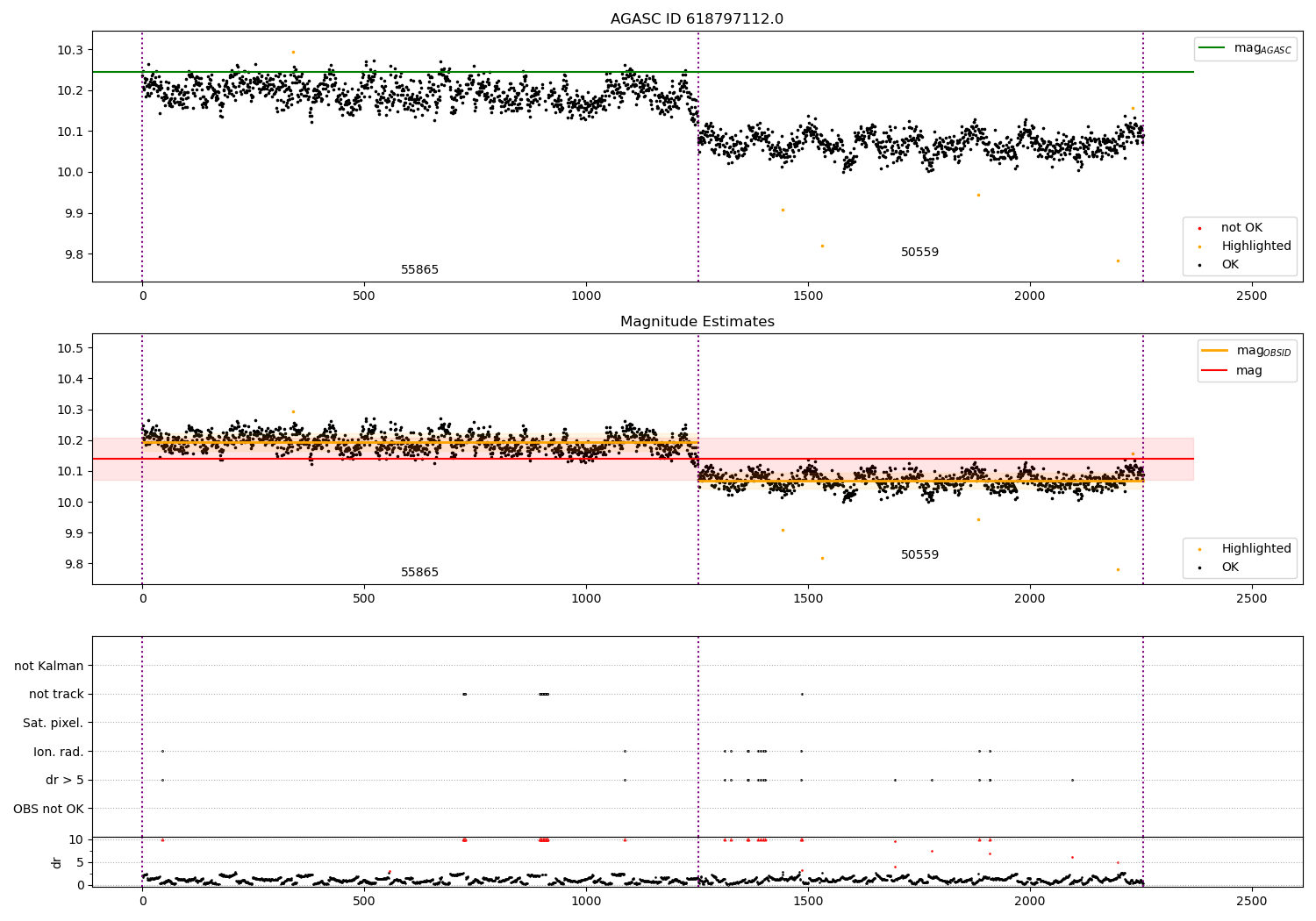Click y-tick 10.3 on AGASC ID plot
The height and width of the screenshot is (921, 1316).
(x=70, y=50)
